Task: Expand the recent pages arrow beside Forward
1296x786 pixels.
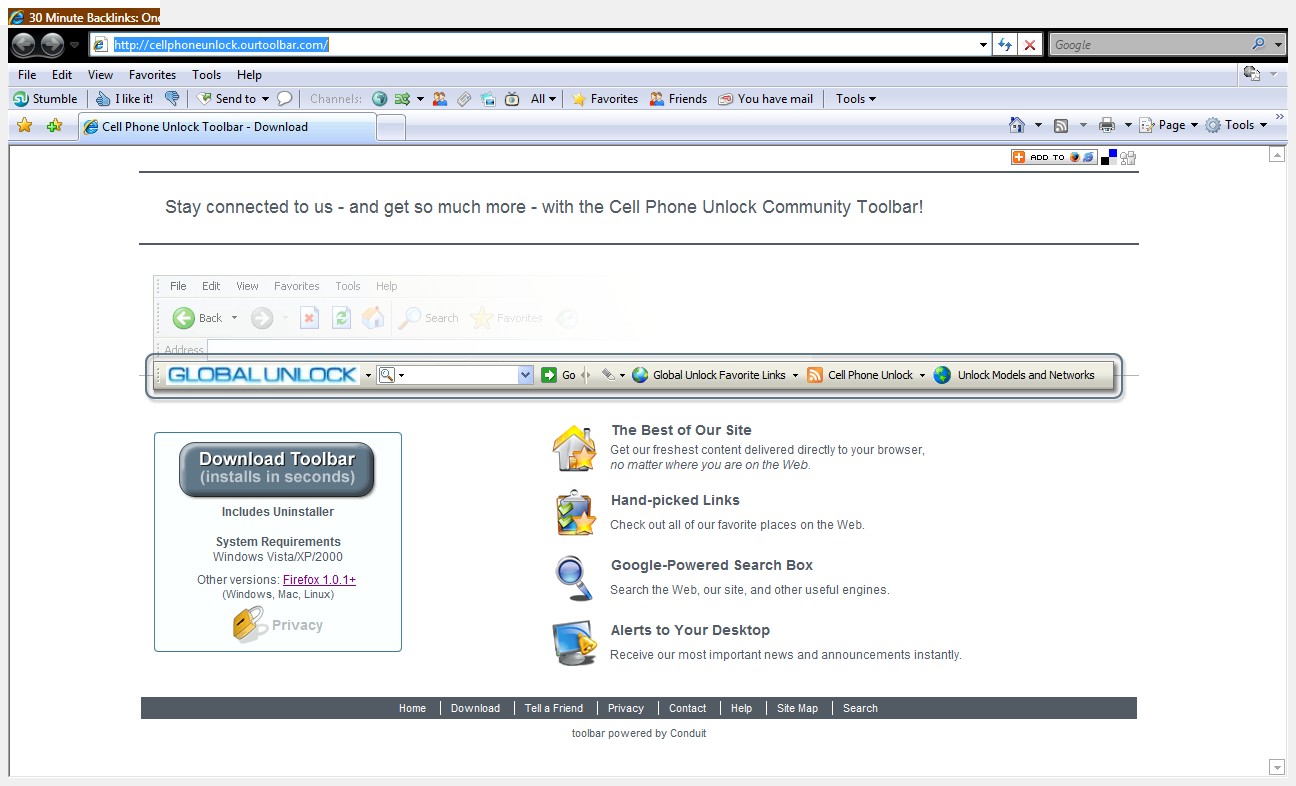Action: [x=74, y=45]
